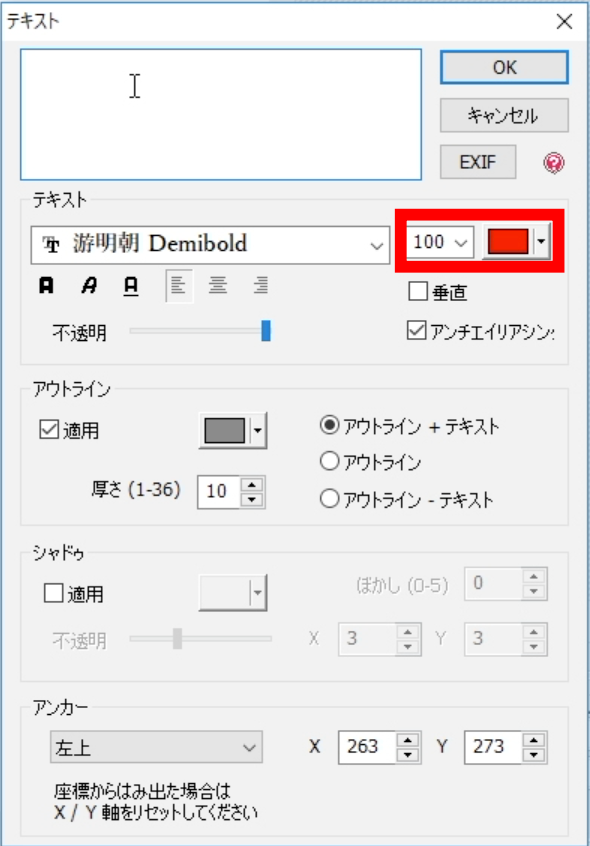
Task: Increase outline thickness with up arrow
Action: pyautogui.click(x=252, y=483)
